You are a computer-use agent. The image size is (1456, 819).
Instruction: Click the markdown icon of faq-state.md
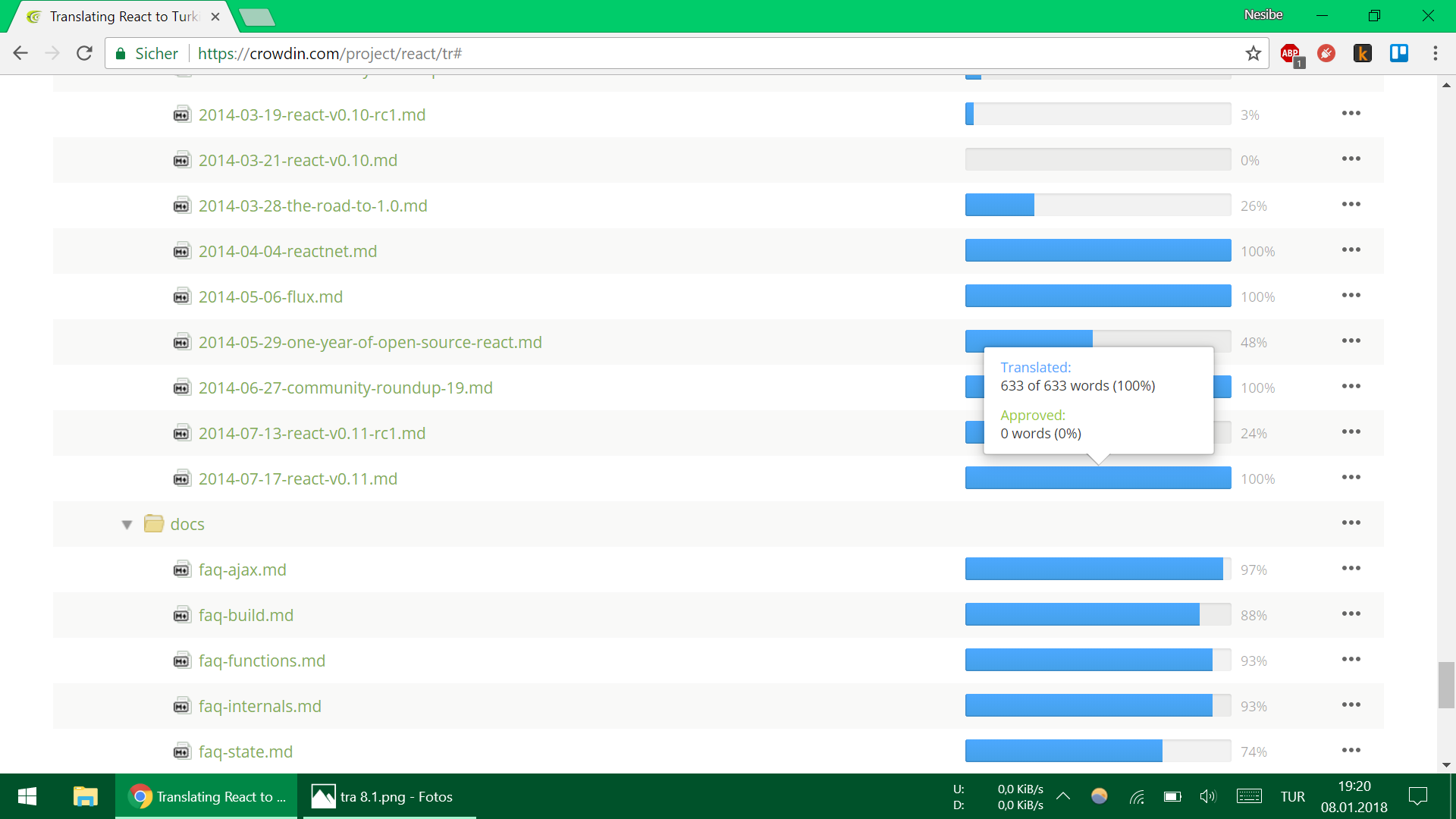[182, 752]
